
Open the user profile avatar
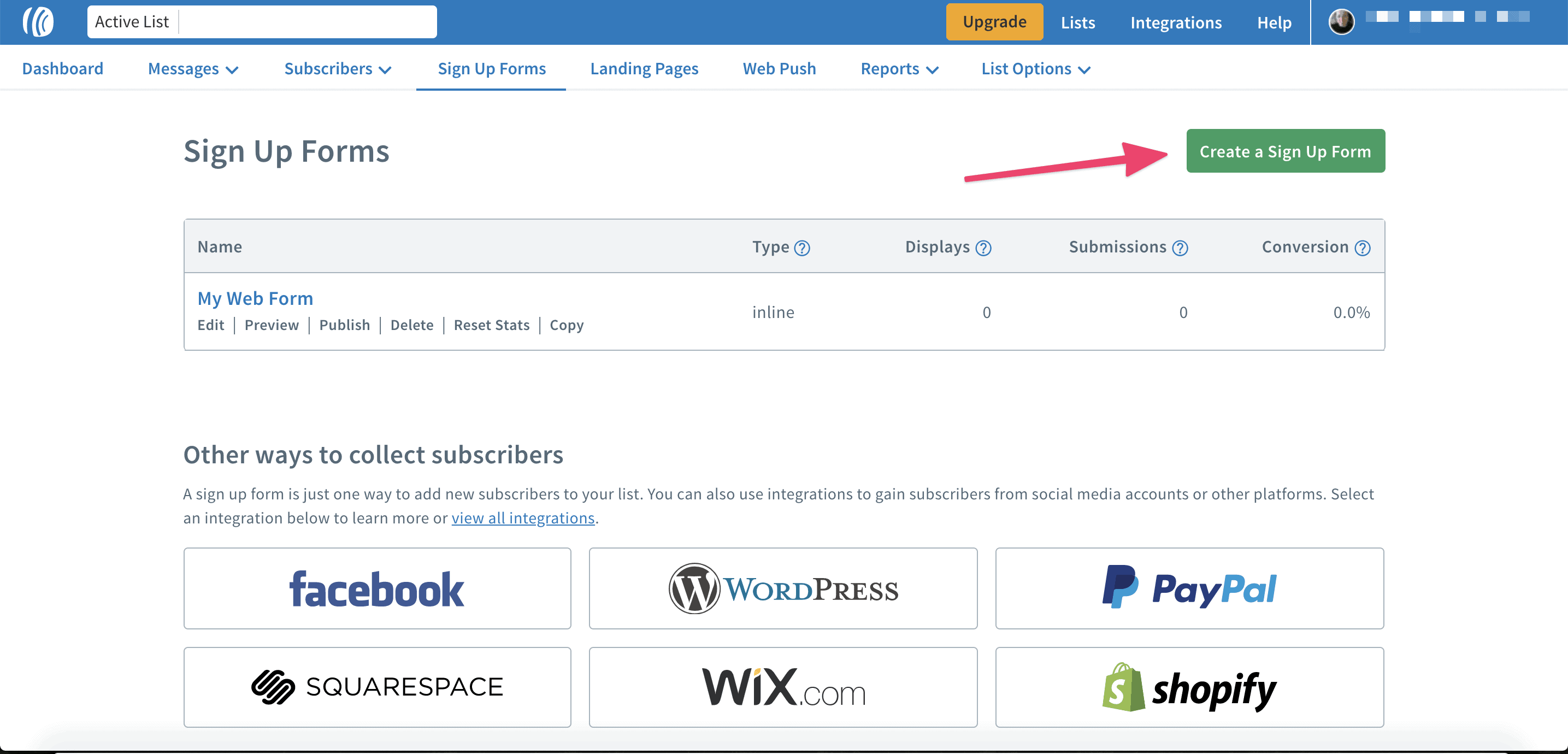click(1341, 22)
